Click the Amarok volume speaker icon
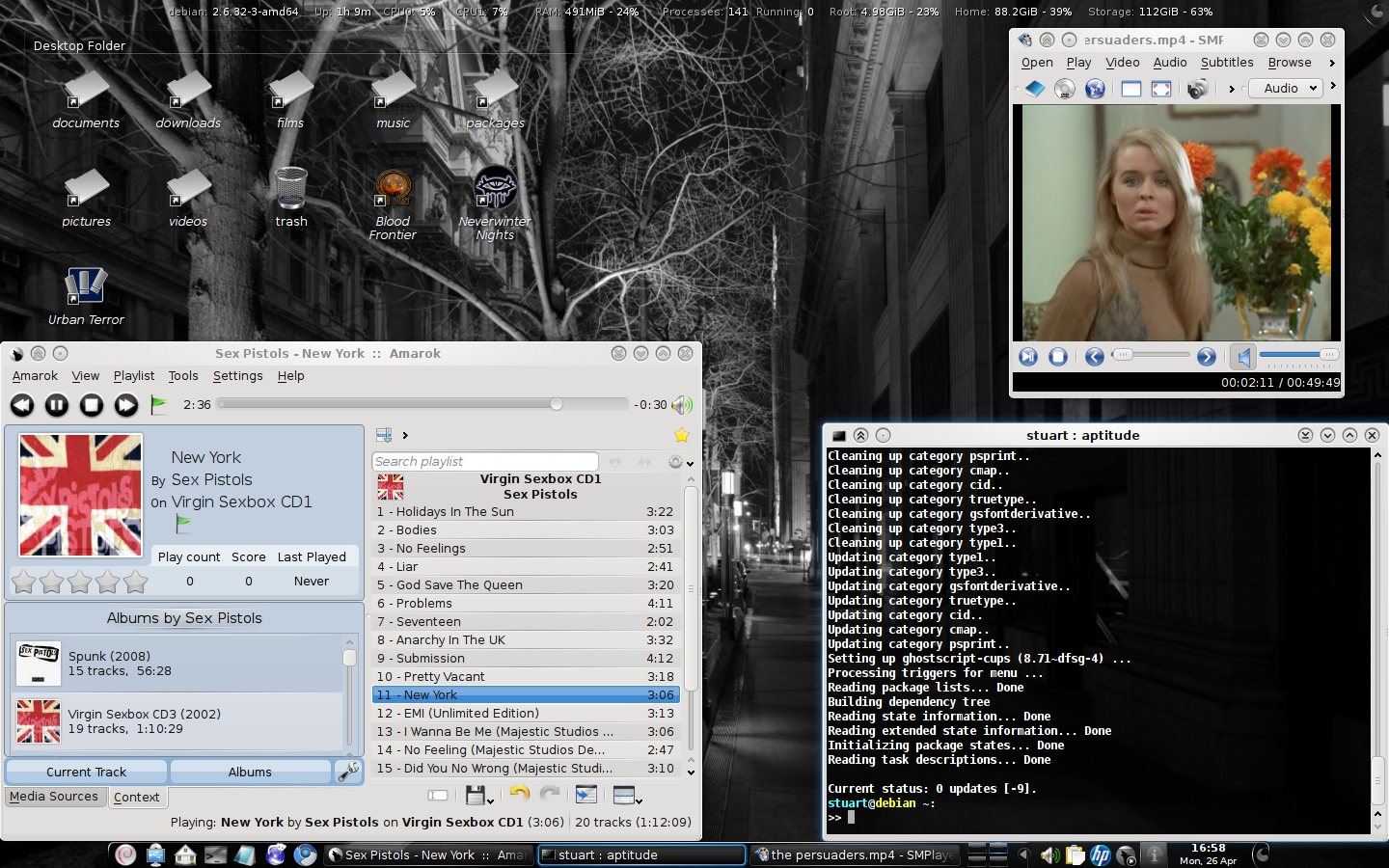Image resolution: width=1389 pixels, height=868 pixels. tap(682, 405)
